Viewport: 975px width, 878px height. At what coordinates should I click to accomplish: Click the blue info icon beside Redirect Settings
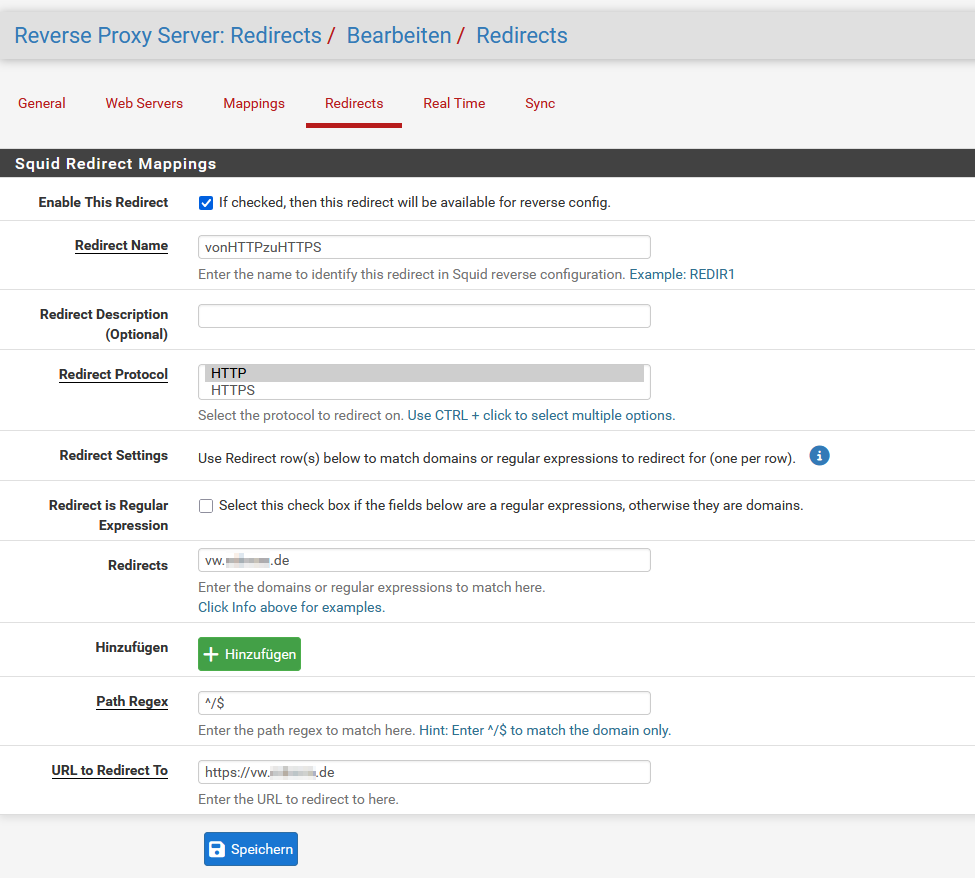pos(820,456)
